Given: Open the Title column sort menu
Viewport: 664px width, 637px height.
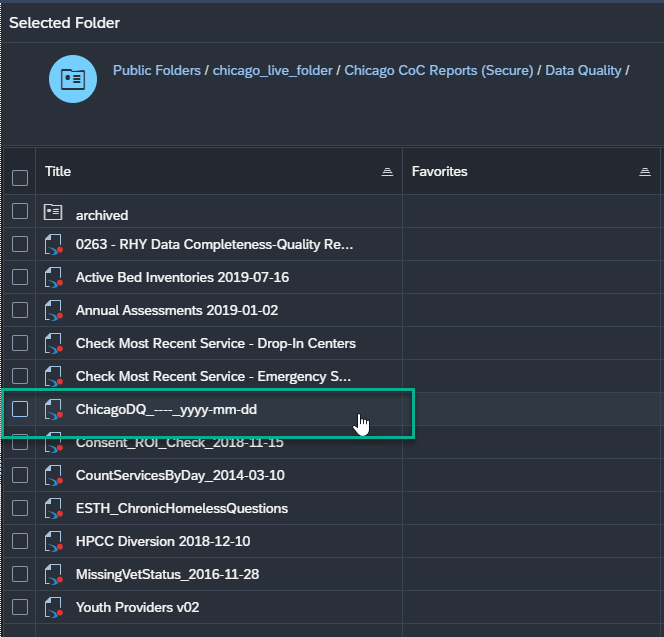Looking at the screenshot, I should [x=387, y=172].
